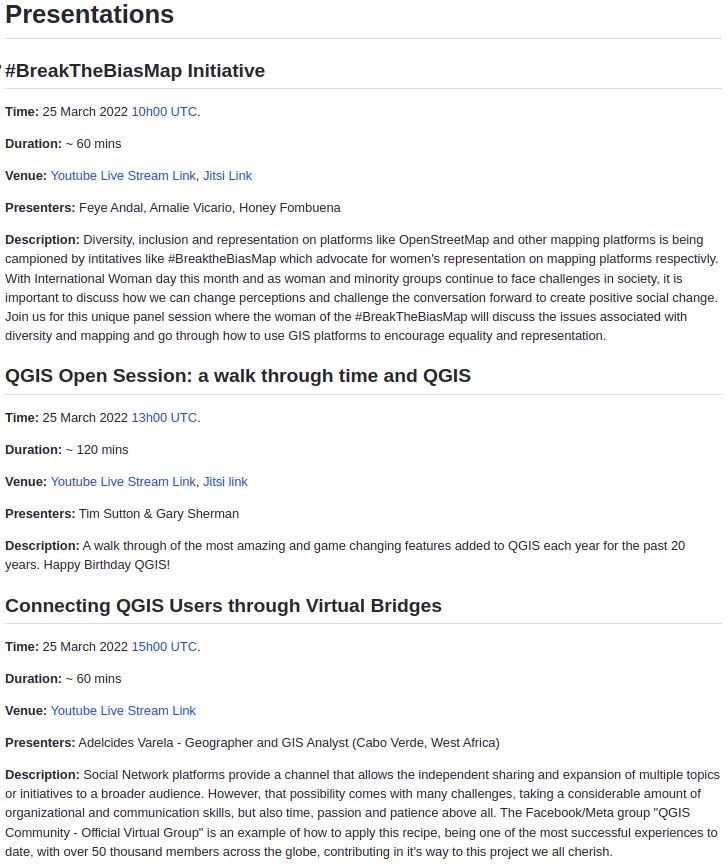
Task: Click the Venue label in Virtual Bridges section
Action: tap(25, 711)
